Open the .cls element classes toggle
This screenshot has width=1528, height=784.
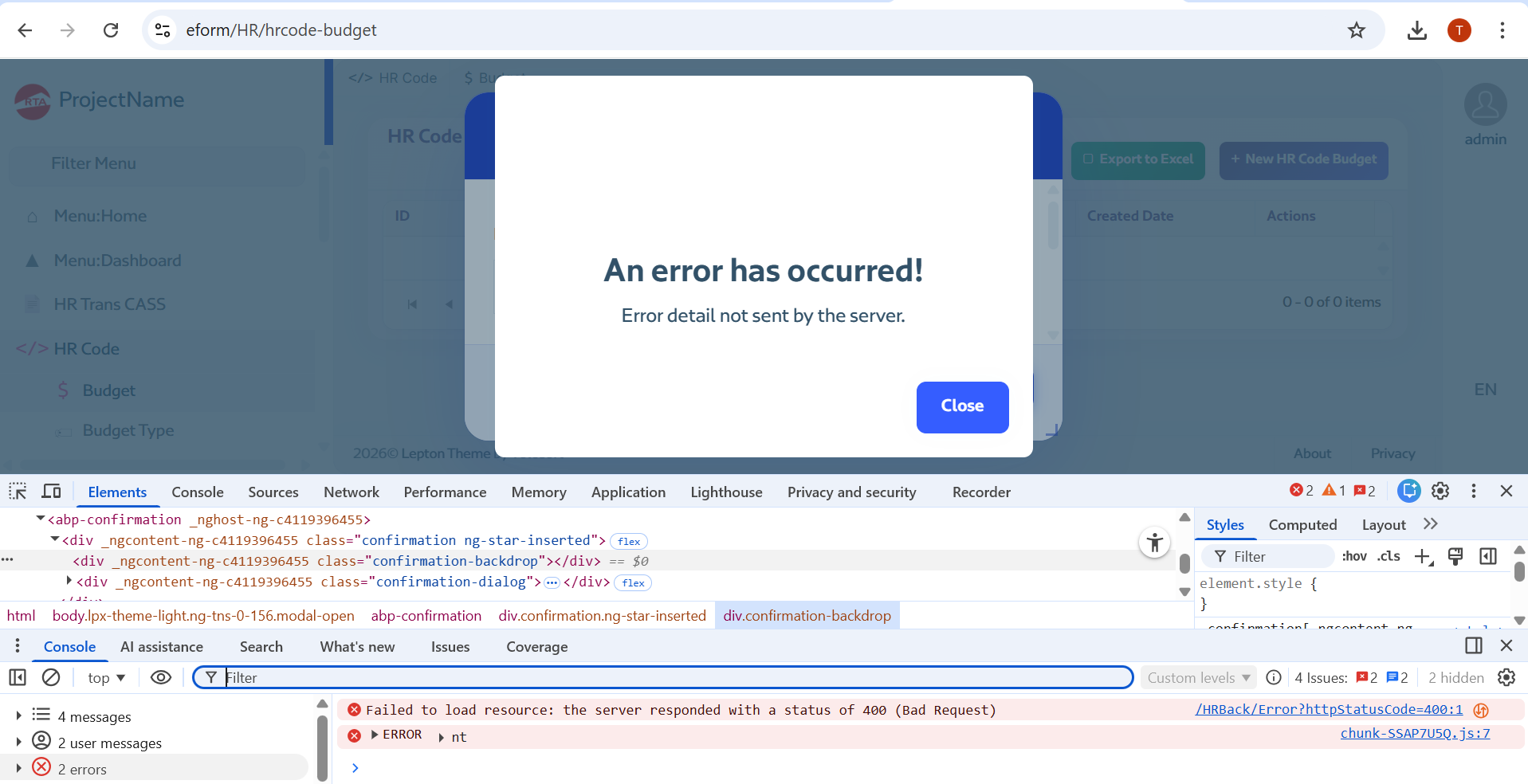[1388, 556]
